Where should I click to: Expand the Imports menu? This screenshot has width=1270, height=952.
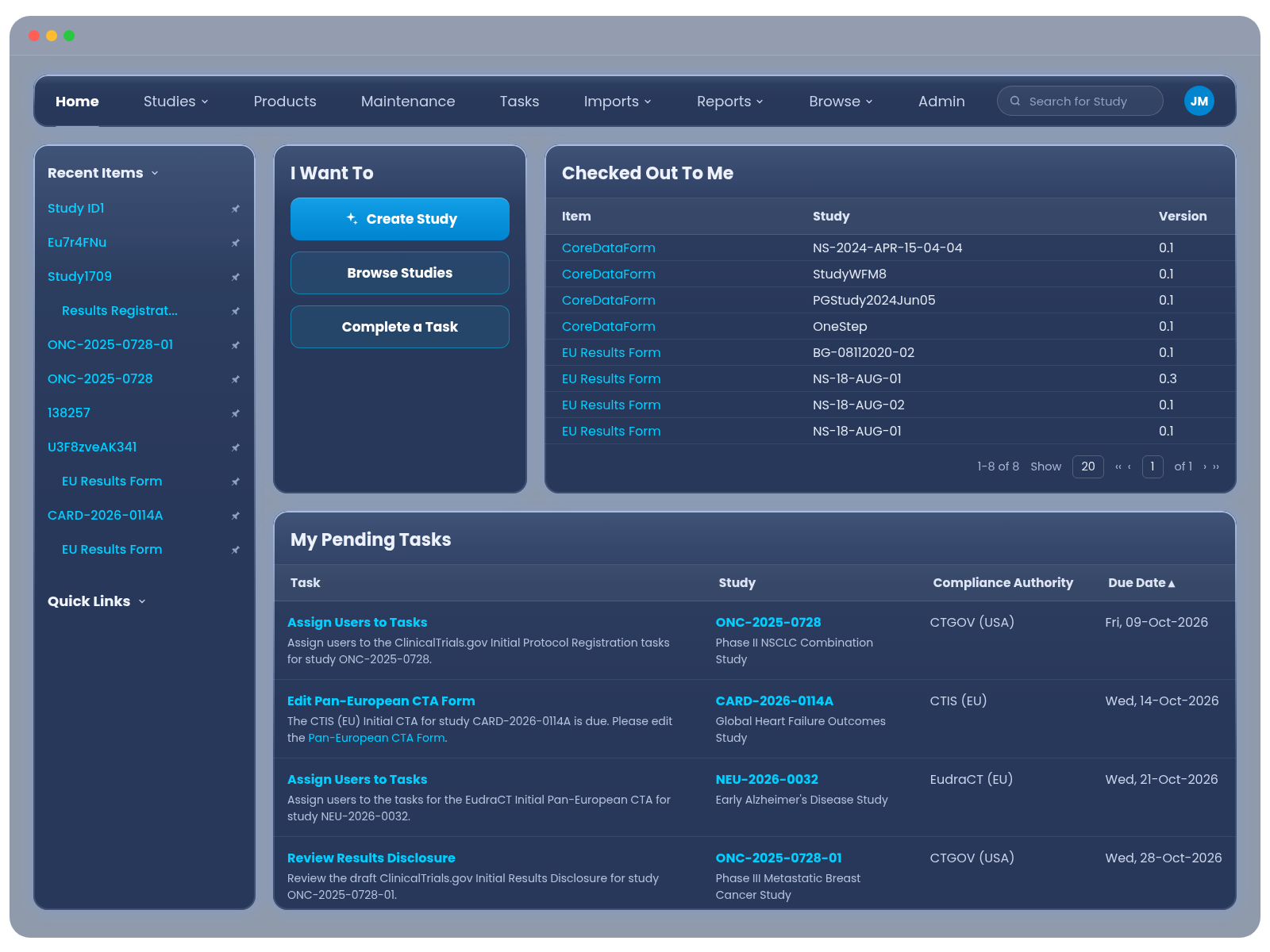pyautogui.click(x=618, y=102)
